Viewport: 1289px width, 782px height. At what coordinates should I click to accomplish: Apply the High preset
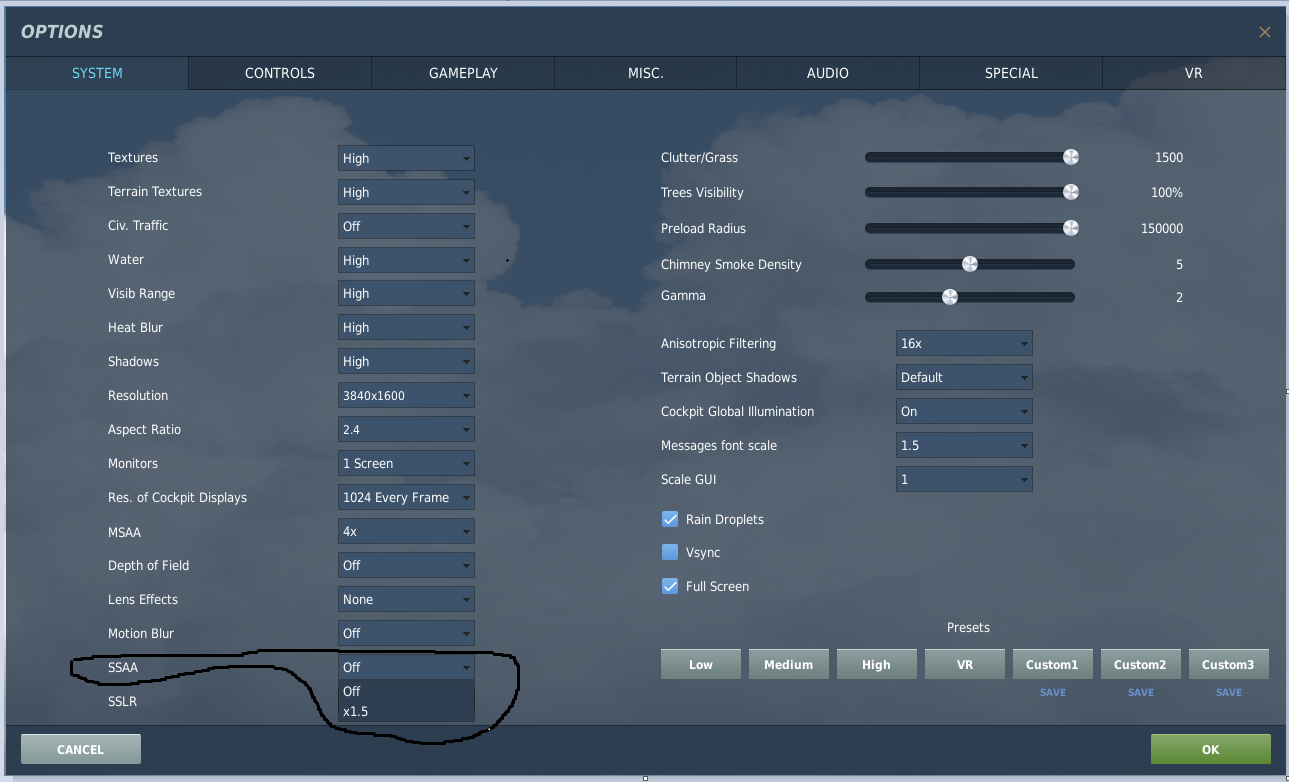(x=876, y=665)
